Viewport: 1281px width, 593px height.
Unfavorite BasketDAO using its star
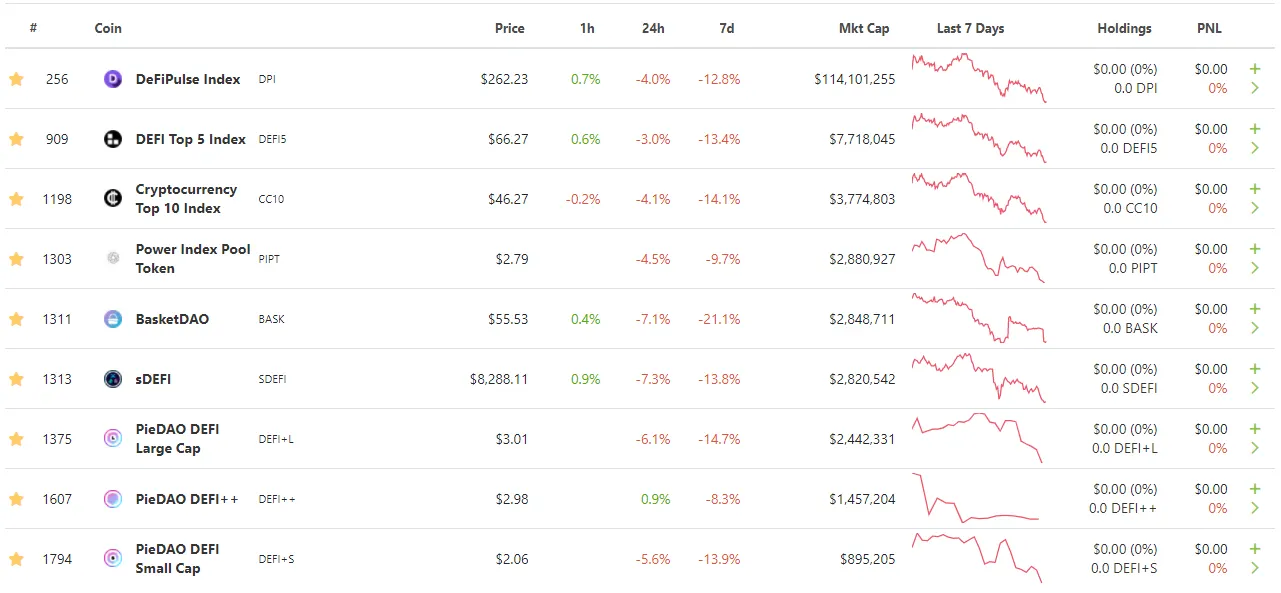[x=16, y=319]
